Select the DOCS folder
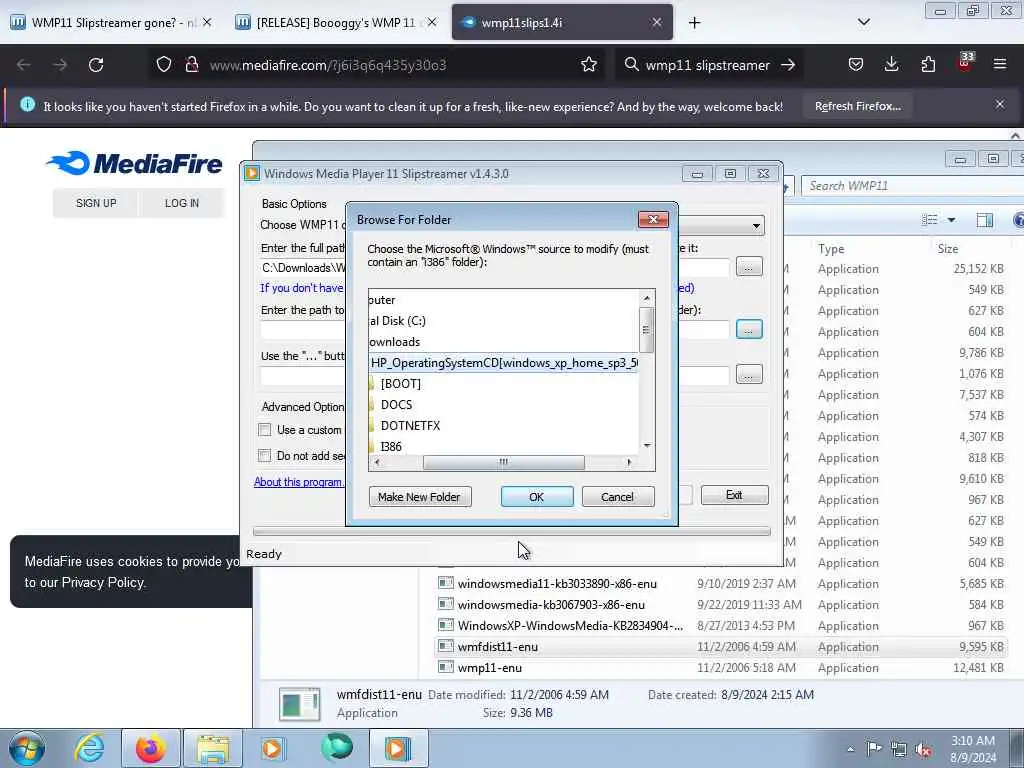The width and height of the screenshot is (1024, 768). coord(396,404)
